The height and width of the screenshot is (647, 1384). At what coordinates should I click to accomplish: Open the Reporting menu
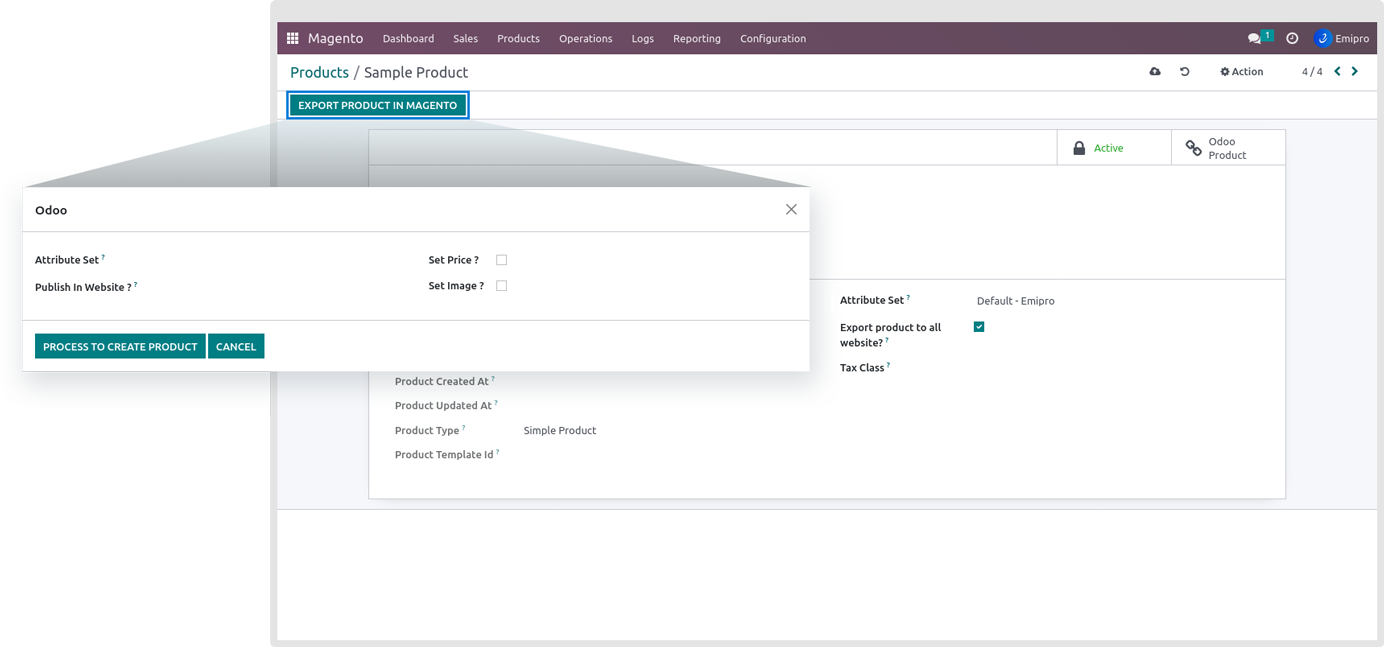pos(696,39)
